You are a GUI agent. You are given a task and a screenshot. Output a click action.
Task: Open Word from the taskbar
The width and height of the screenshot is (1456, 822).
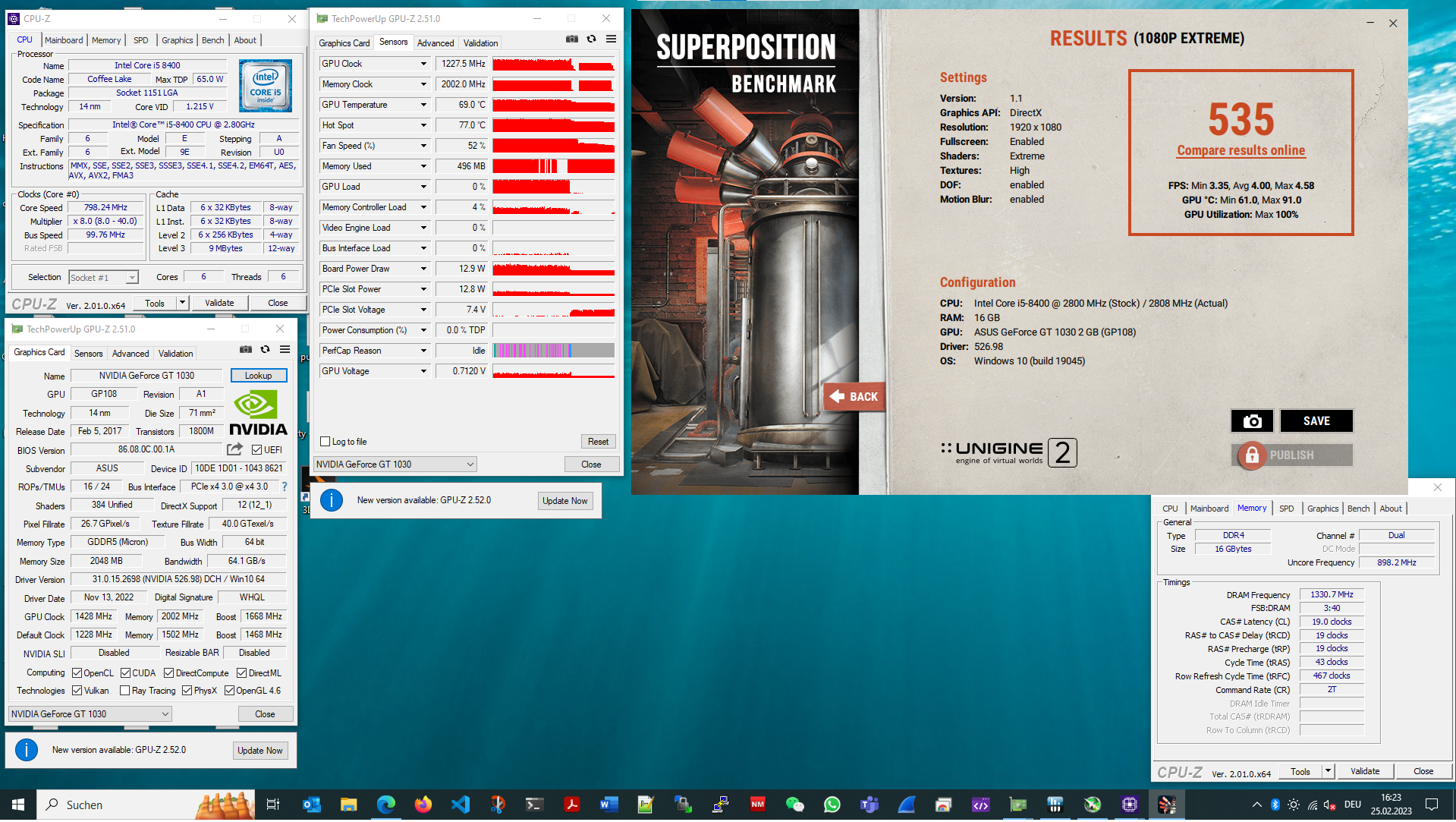(609, 805)
